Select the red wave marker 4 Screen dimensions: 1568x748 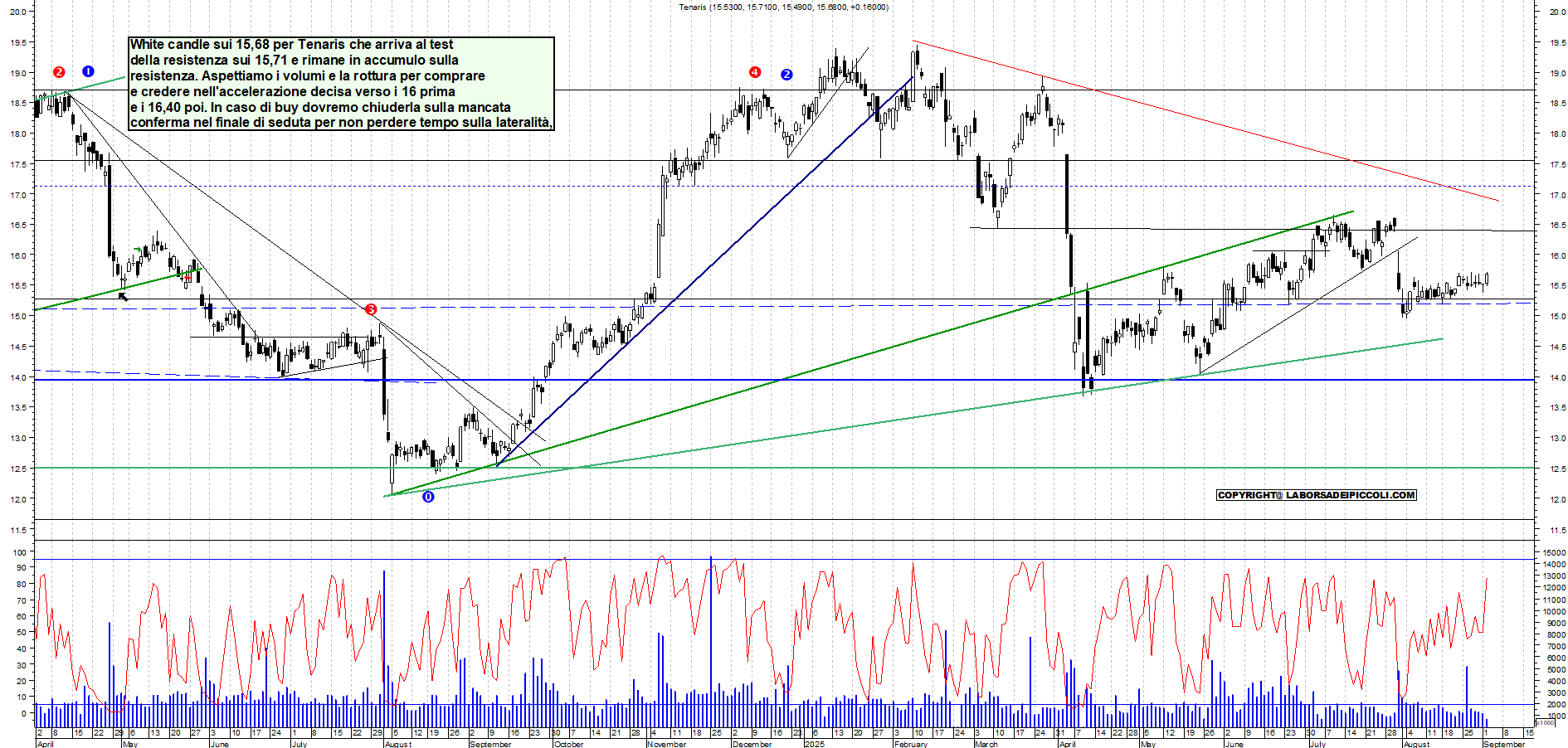click(754, 72)
